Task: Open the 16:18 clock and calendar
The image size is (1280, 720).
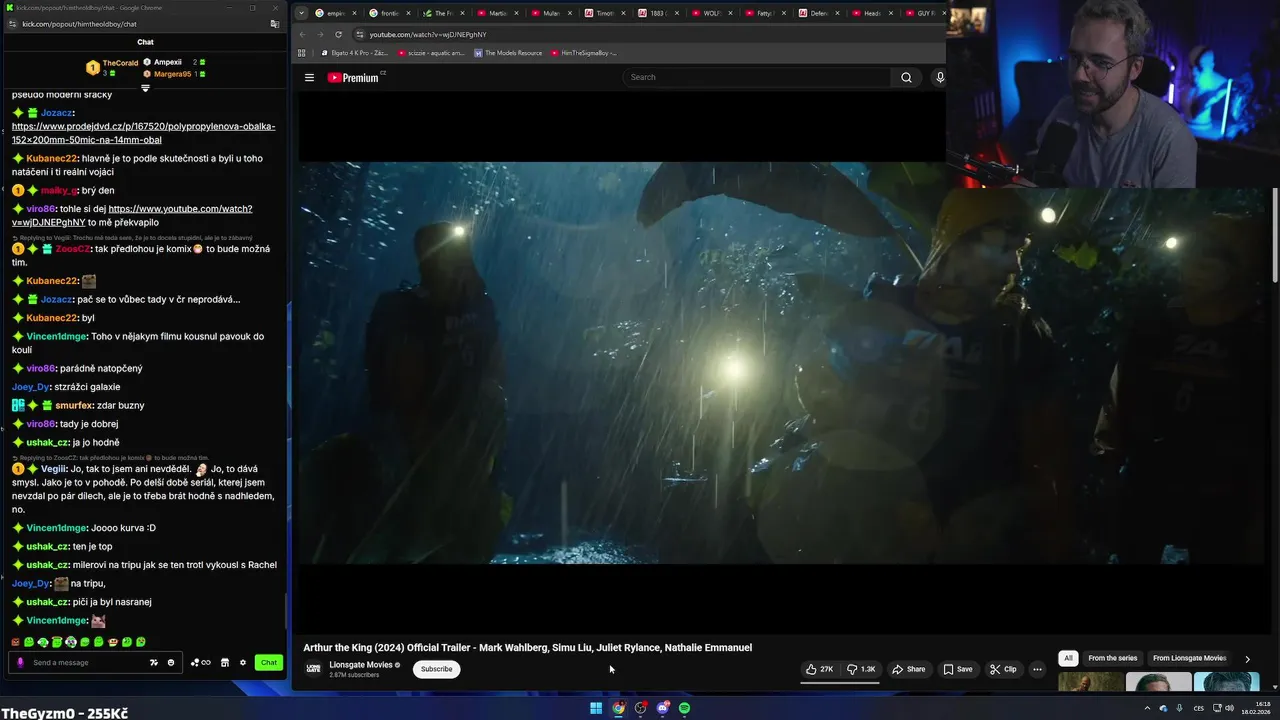Action: coord(1256,708)
